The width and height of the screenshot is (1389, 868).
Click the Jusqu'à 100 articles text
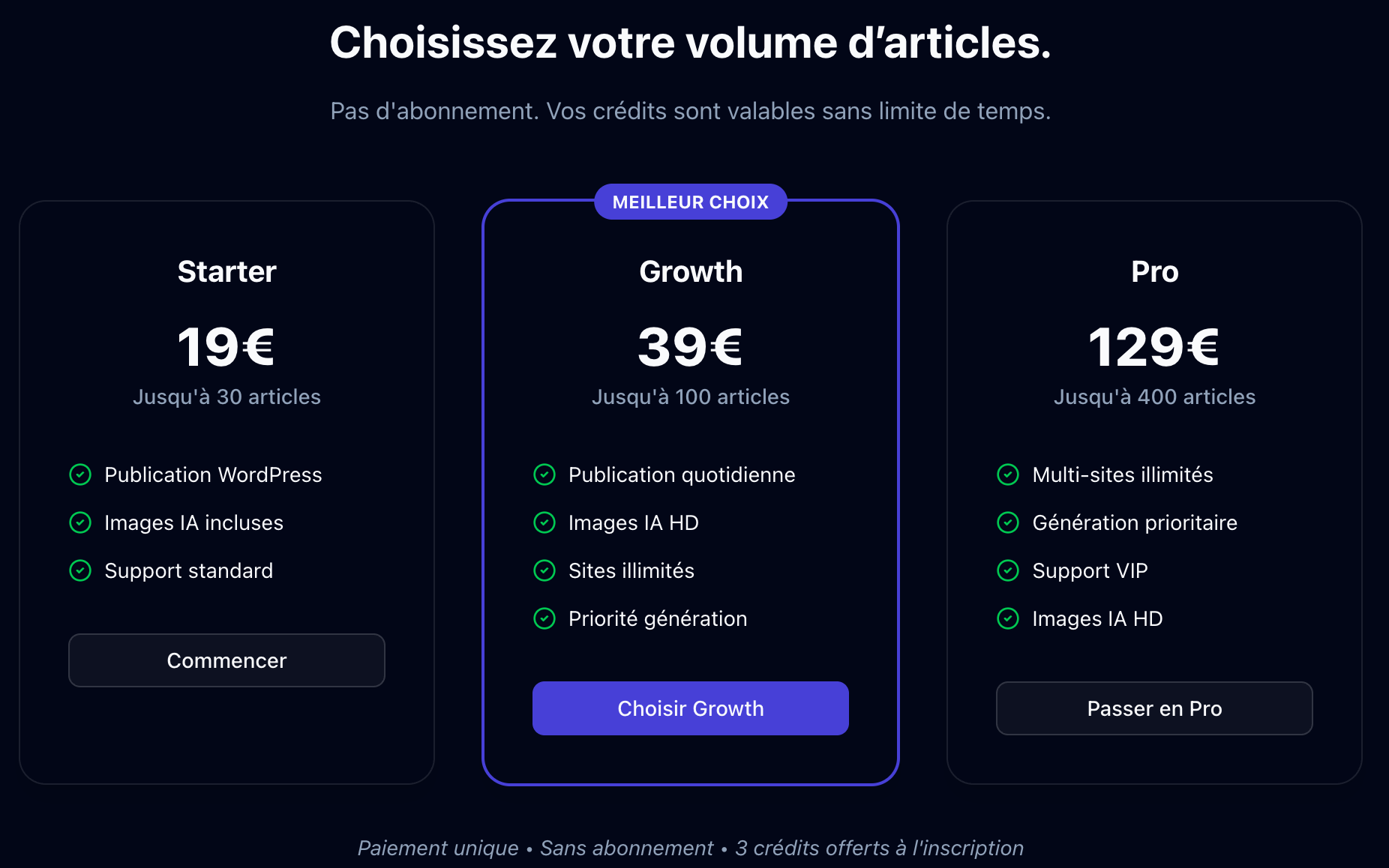[690, 397]
